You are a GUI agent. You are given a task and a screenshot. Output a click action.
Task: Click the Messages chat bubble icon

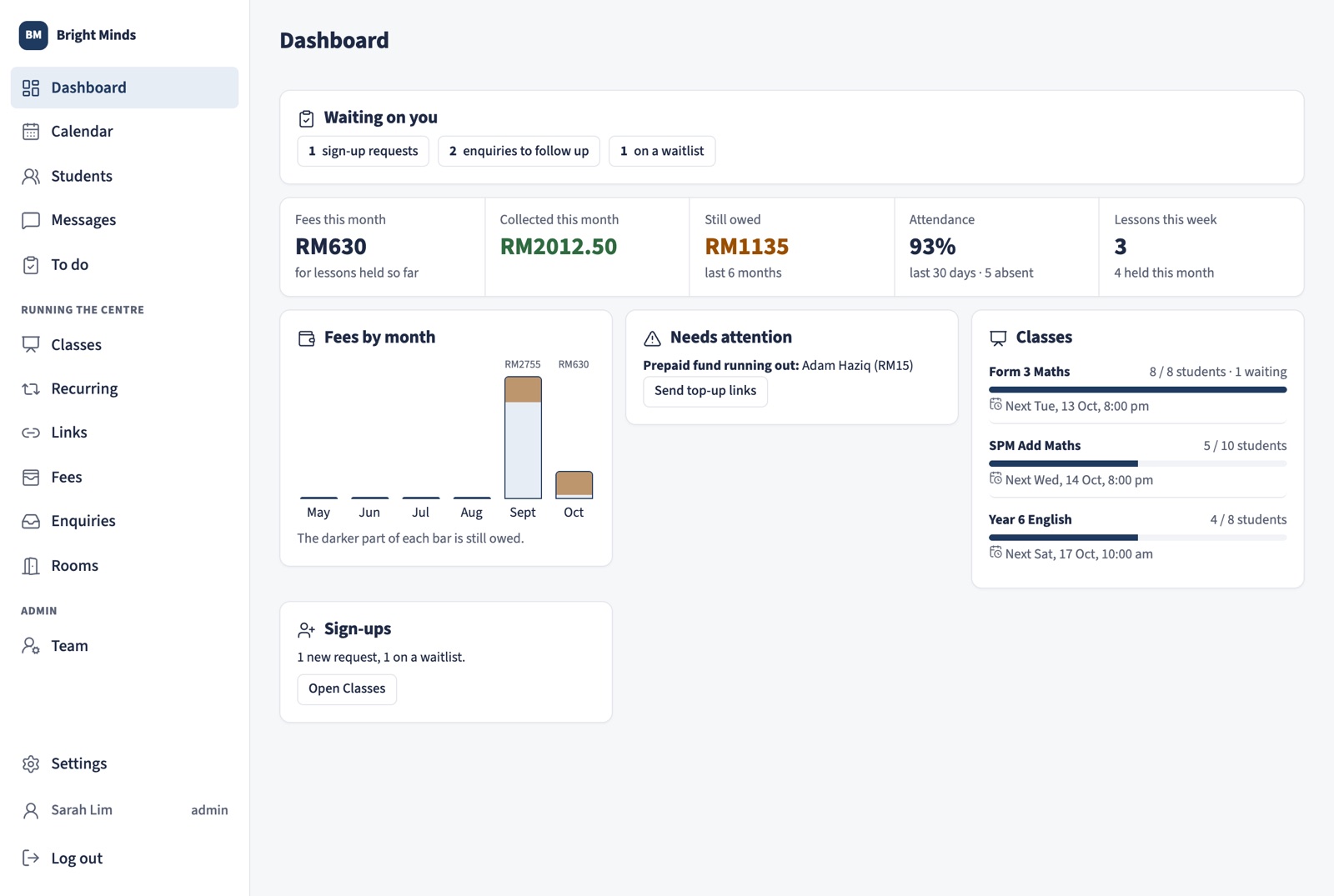click(31, 220)
